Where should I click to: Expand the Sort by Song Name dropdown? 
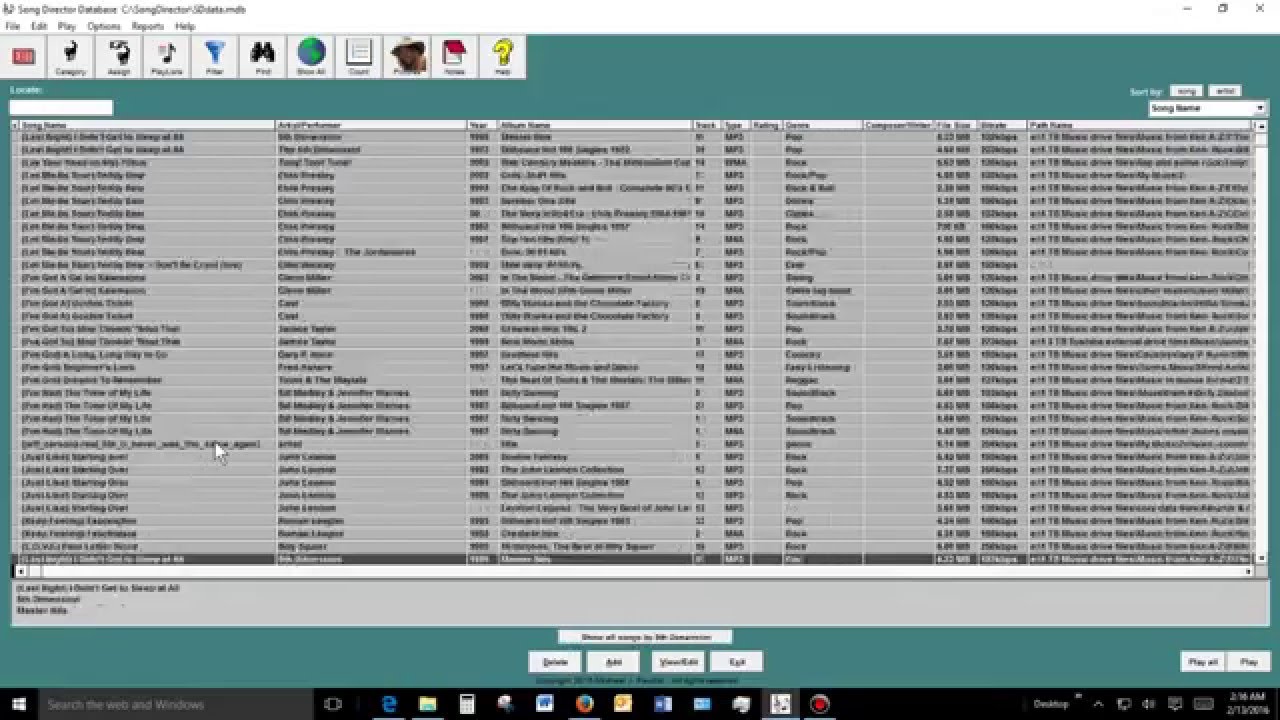pyautogui.click(x=1260, y=108)
